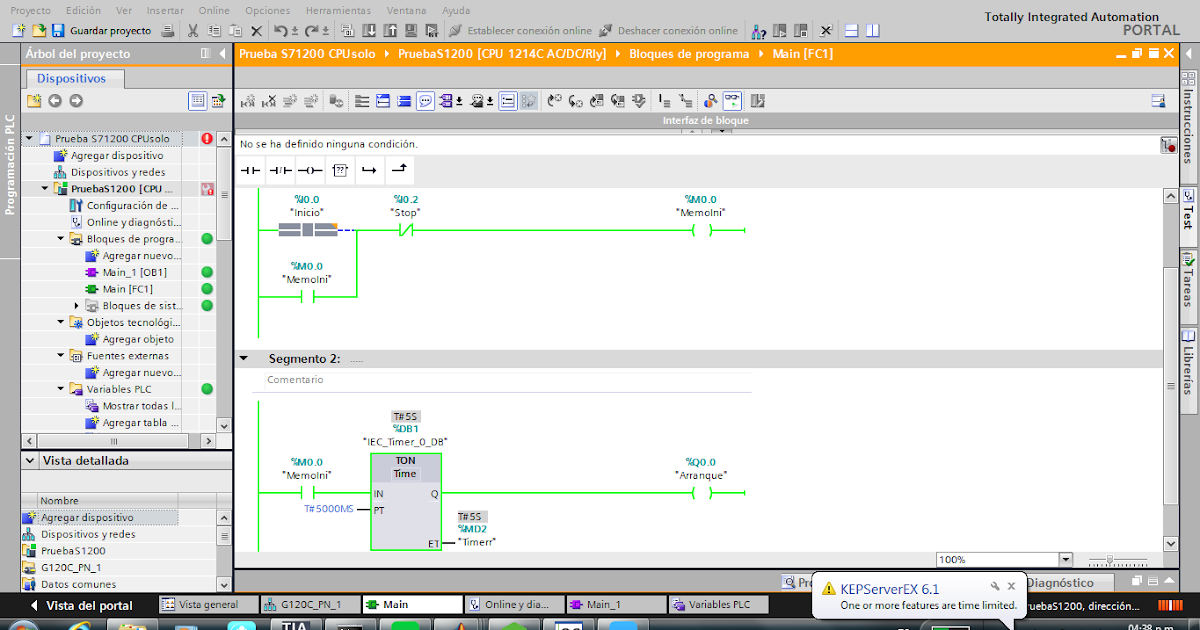
Task: Insert an empty box element
Action: (339, 169)
